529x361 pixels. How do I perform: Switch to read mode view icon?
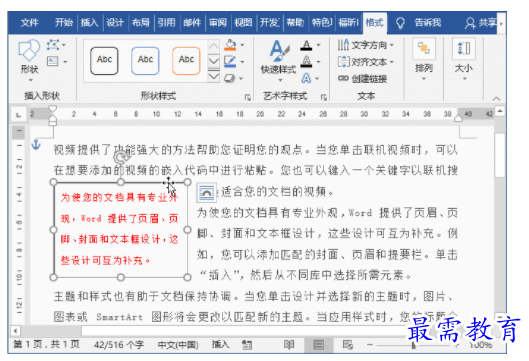click(288, 344)
